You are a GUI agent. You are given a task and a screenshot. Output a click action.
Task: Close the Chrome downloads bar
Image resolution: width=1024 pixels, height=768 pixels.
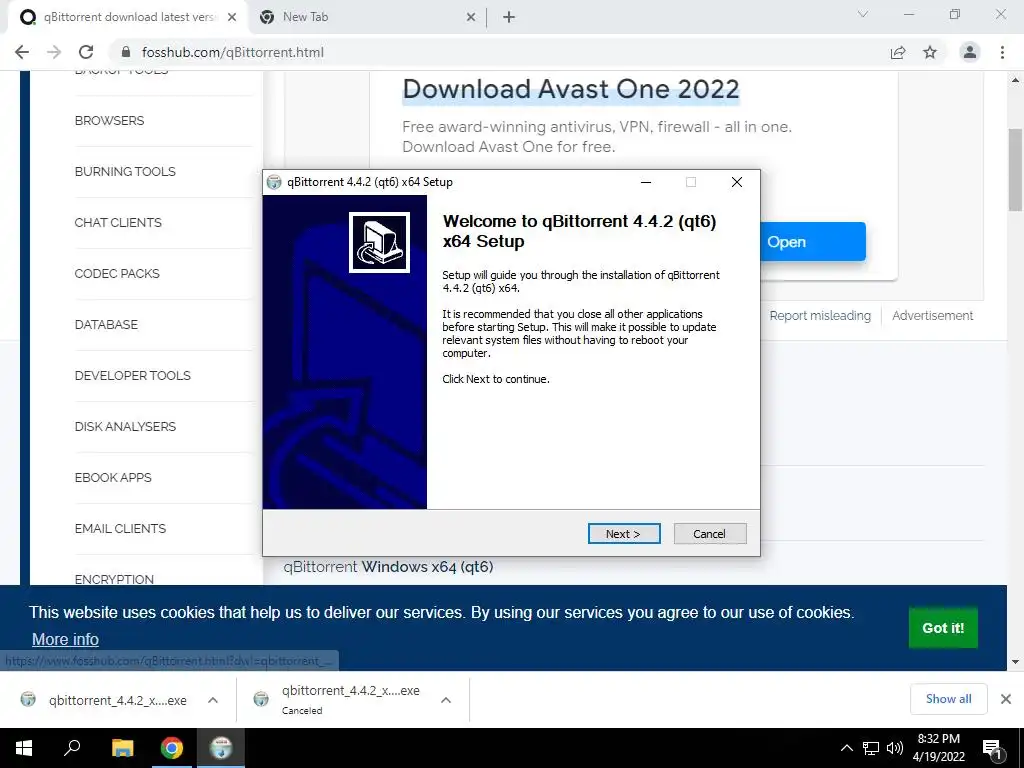pyautogui.click(x=1006, y=699)
